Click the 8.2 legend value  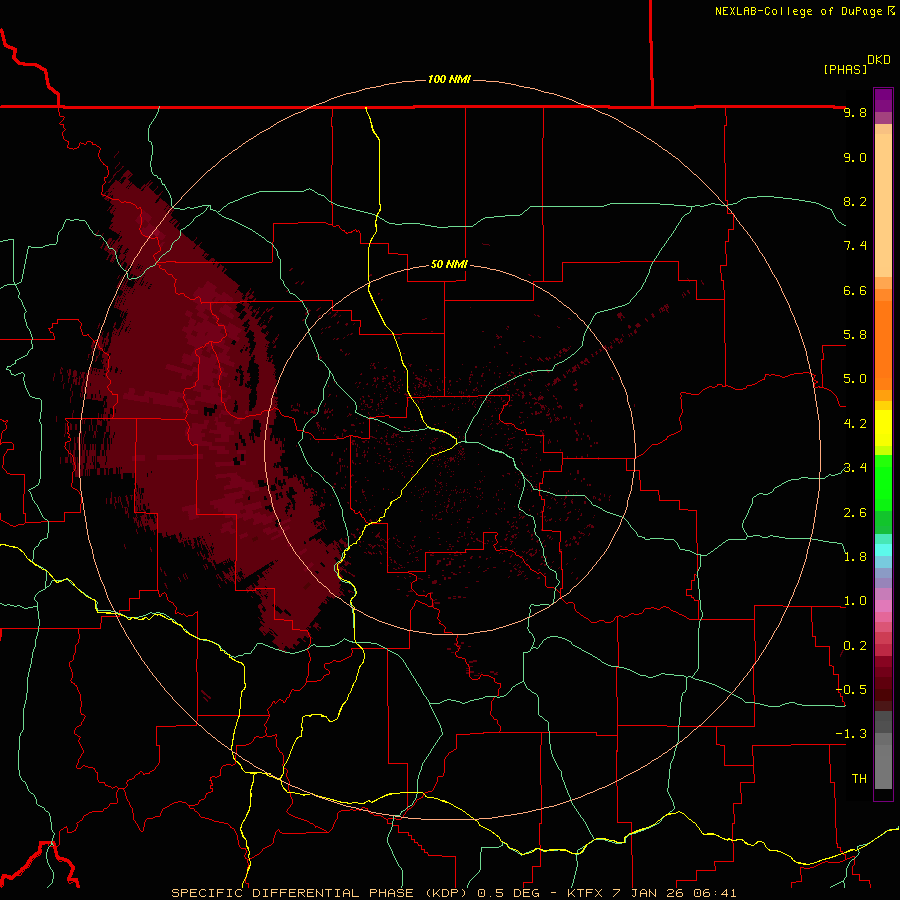[x=855, y=201]
